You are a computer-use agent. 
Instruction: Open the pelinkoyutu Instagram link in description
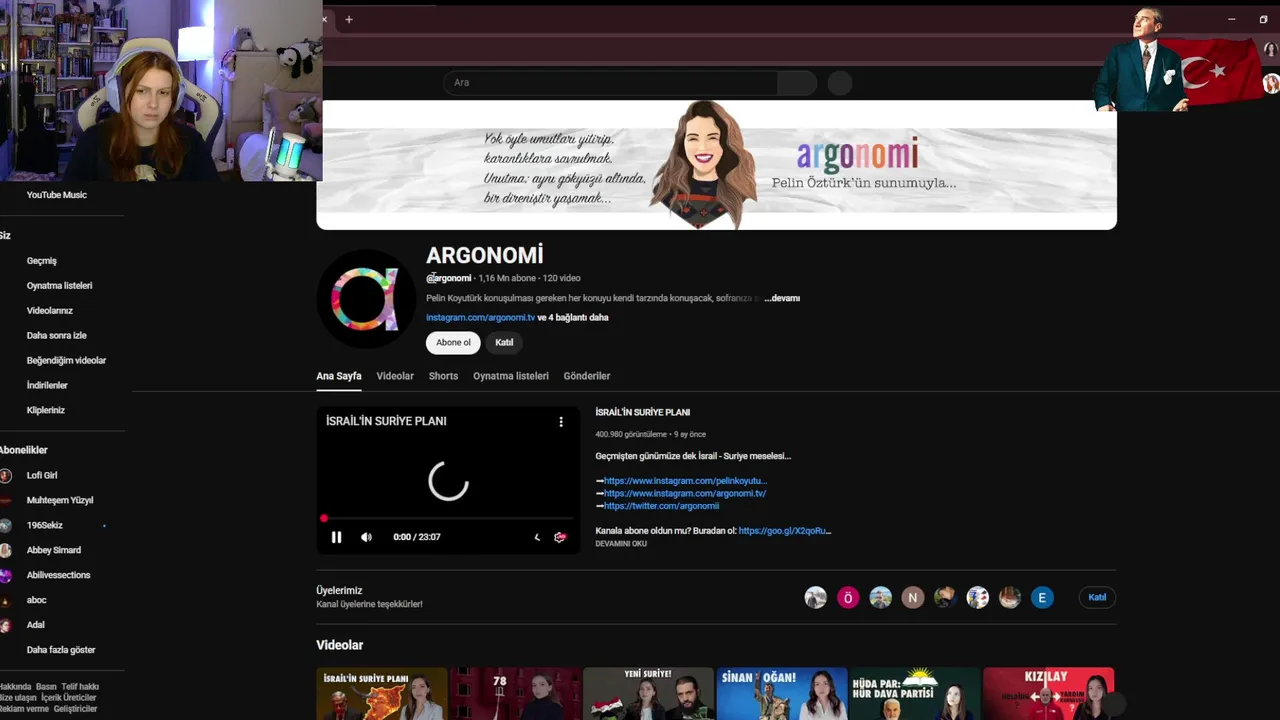685,481
